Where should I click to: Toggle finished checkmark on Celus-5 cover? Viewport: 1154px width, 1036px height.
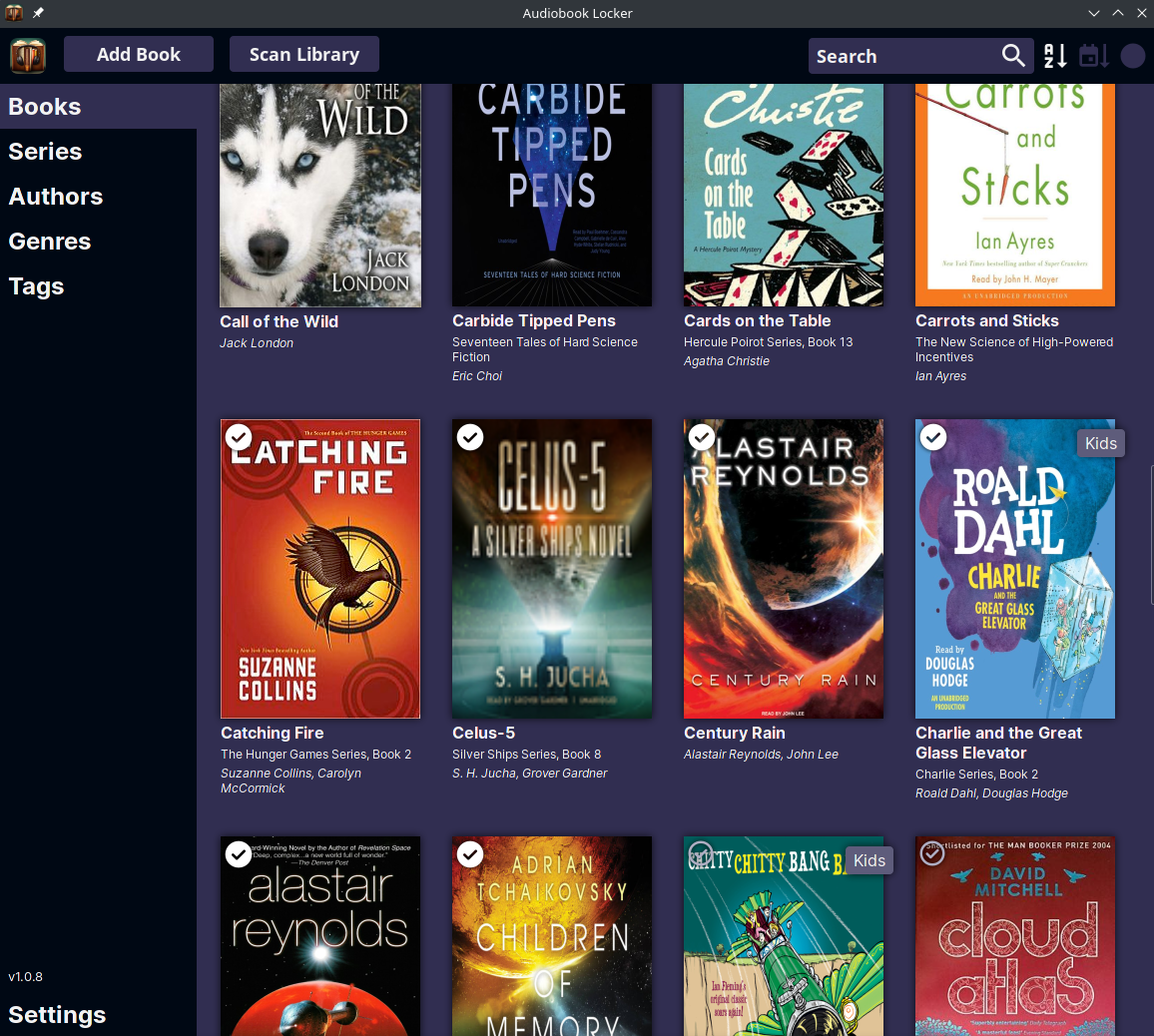click(470, 437)
